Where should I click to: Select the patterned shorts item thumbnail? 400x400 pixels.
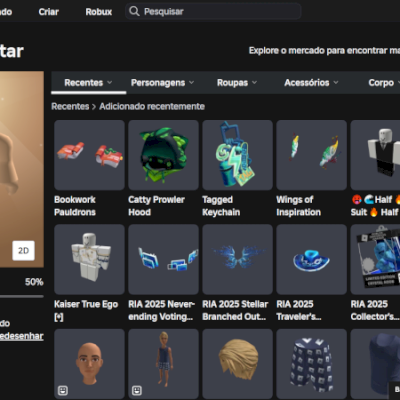coord(311,364)
